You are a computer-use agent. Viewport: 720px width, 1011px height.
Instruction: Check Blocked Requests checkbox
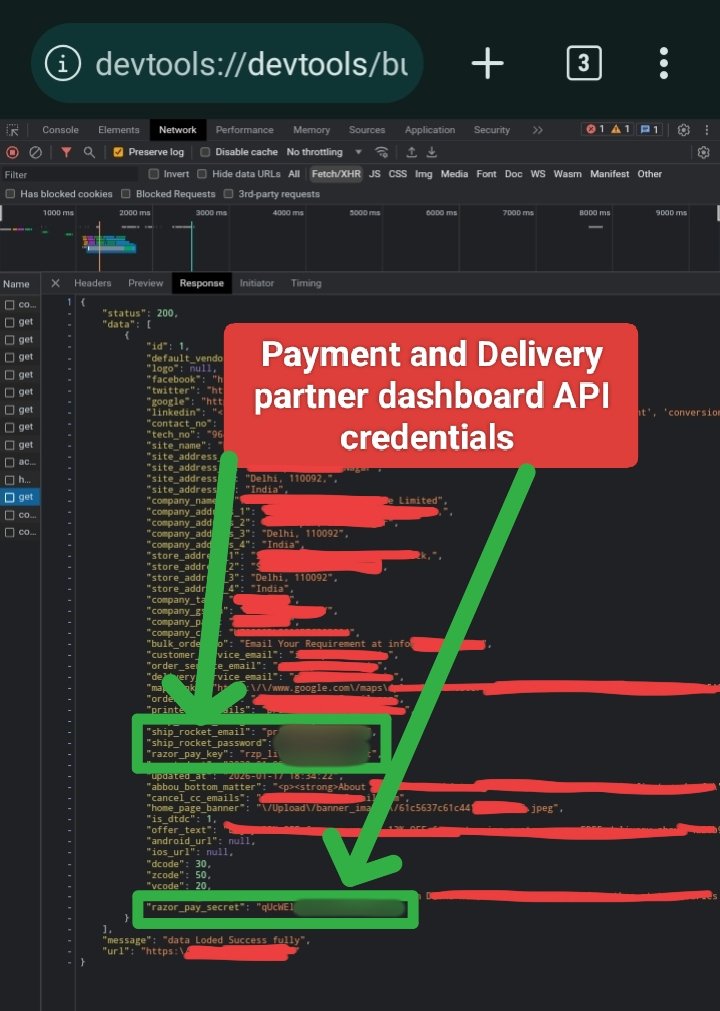[x=126, y=193]
